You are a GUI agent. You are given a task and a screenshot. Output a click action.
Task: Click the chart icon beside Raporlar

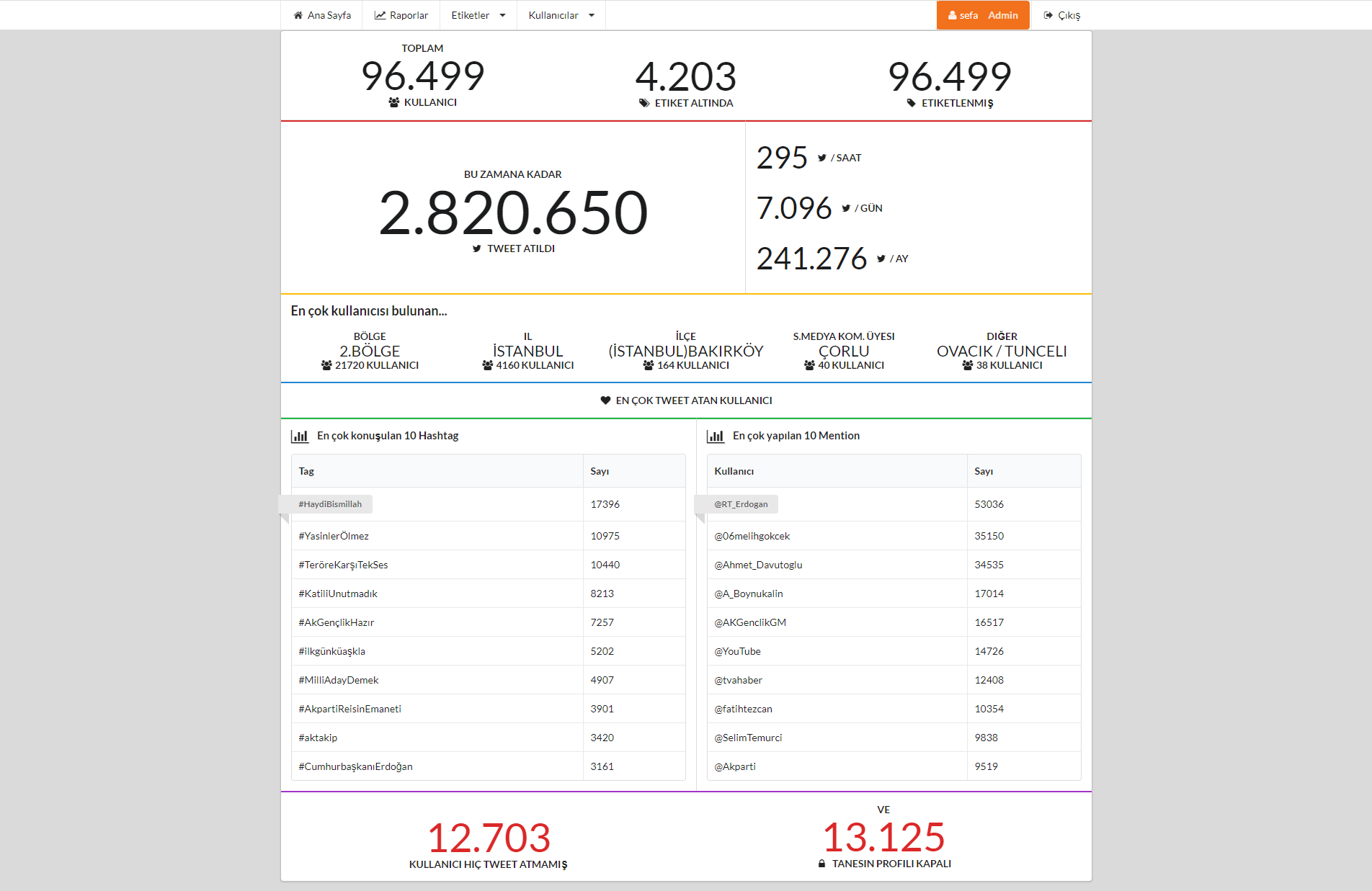coord(380,15)
